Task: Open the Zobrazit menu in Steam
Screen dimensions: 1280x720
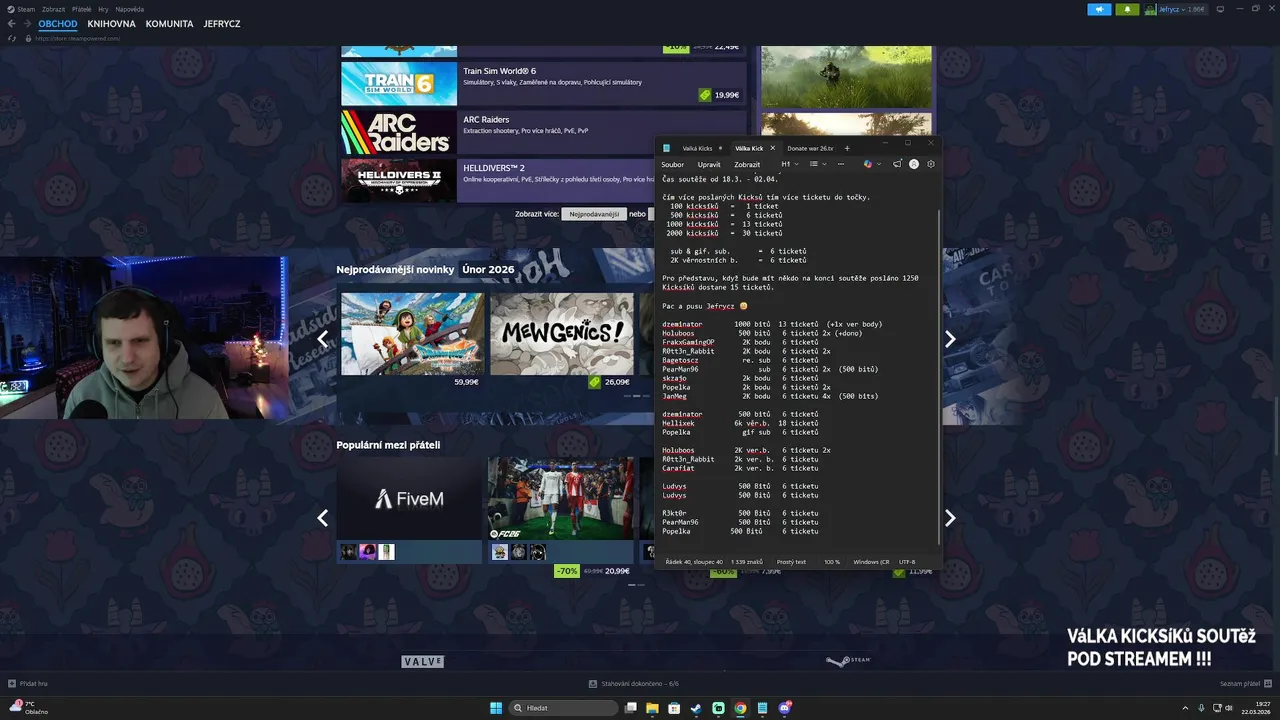Action: pos(53,9)
